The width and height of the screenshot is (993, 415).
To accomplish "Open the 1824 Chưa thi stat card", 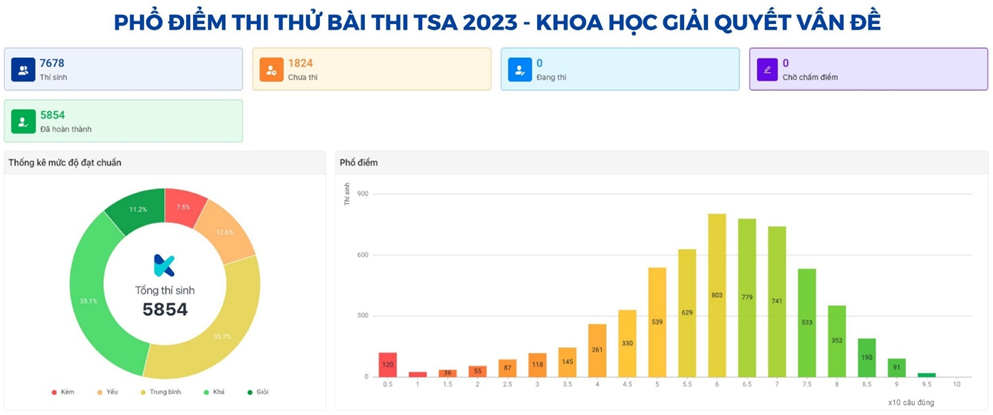I will point(371,69).
